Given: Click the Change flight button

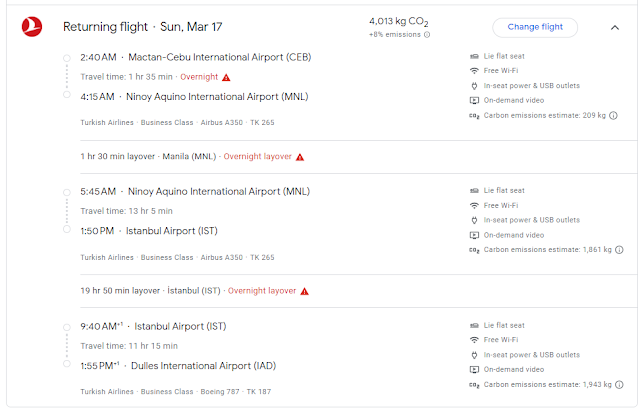Looking at the screenshot, I should 535,27.
